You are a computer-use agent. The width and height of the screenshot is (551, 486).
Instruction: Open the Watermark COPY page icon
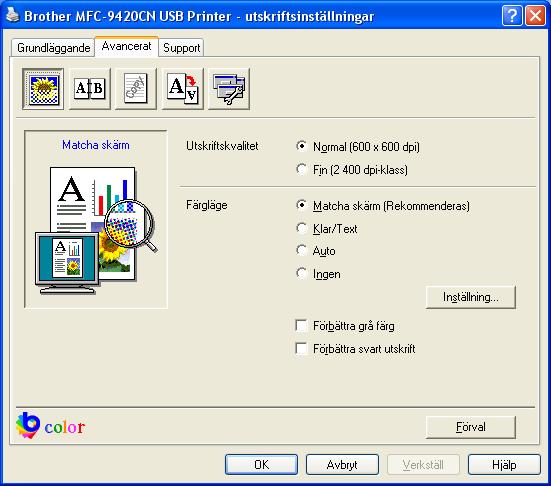(136, 89)
